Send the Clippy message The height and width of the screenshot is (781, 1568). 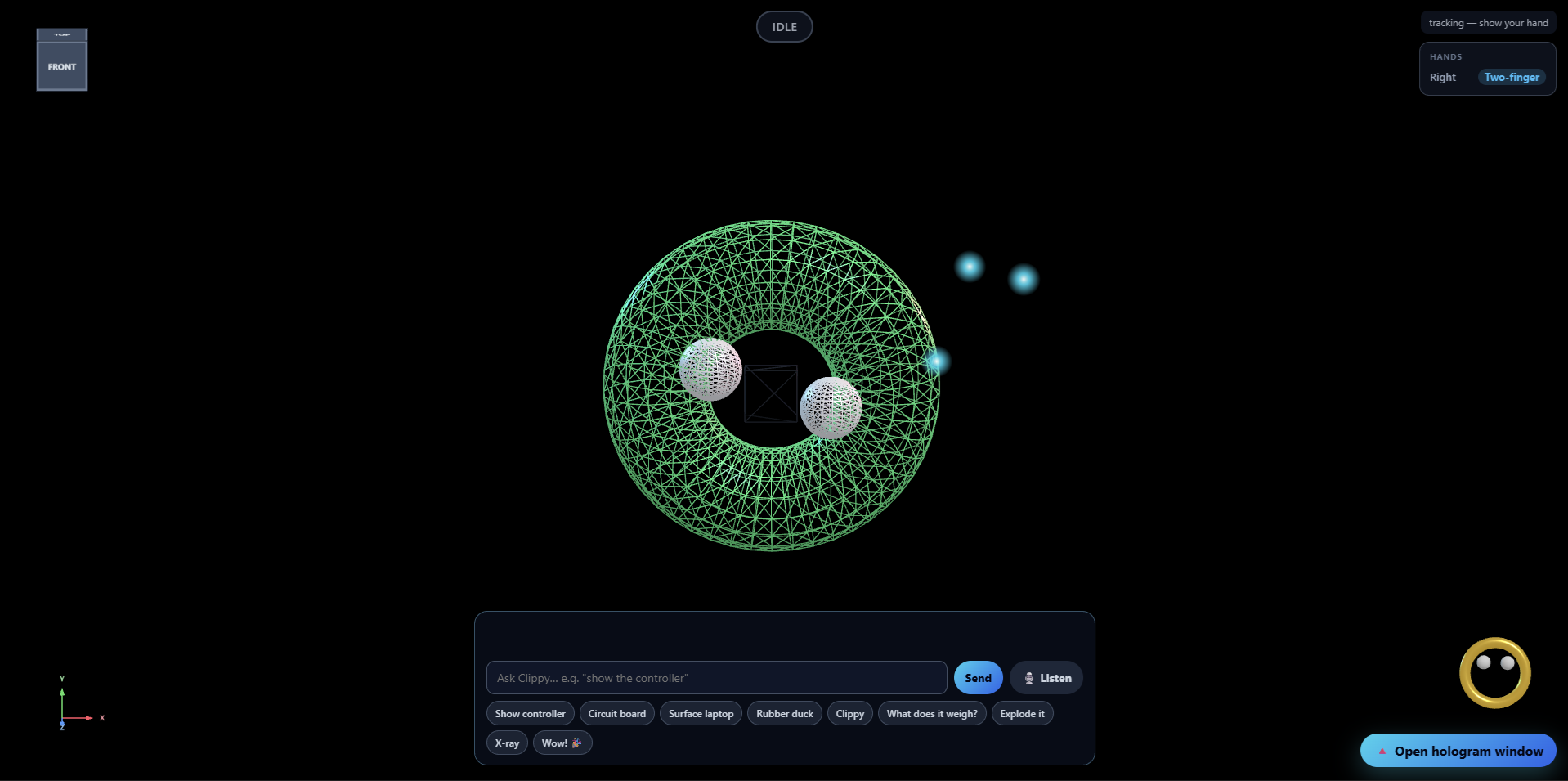tap(978, 678)
